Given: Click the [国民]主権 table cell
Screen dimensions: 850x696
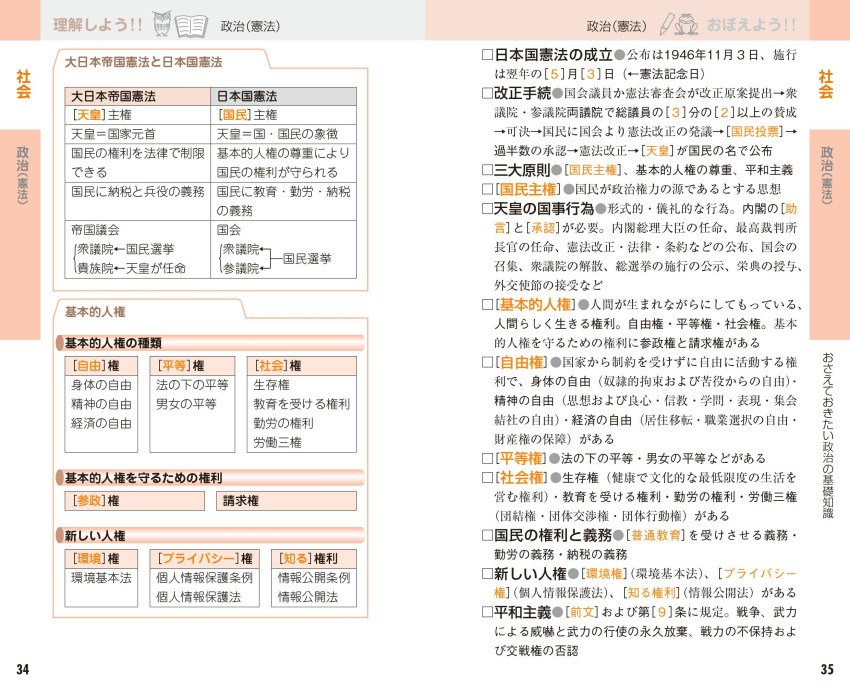Looking at the screenshot, I should (x=284, y=115).
